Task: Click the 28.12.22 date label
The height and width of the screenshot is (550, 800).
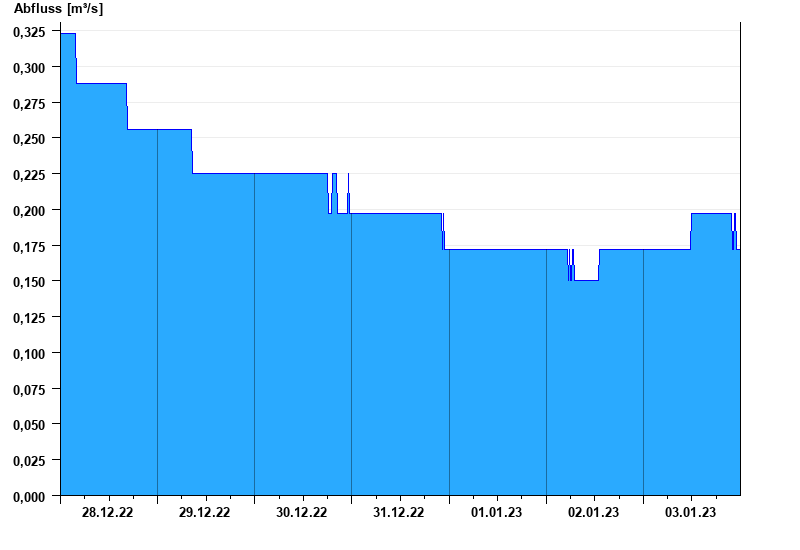Action: click(x=107, y=512)
